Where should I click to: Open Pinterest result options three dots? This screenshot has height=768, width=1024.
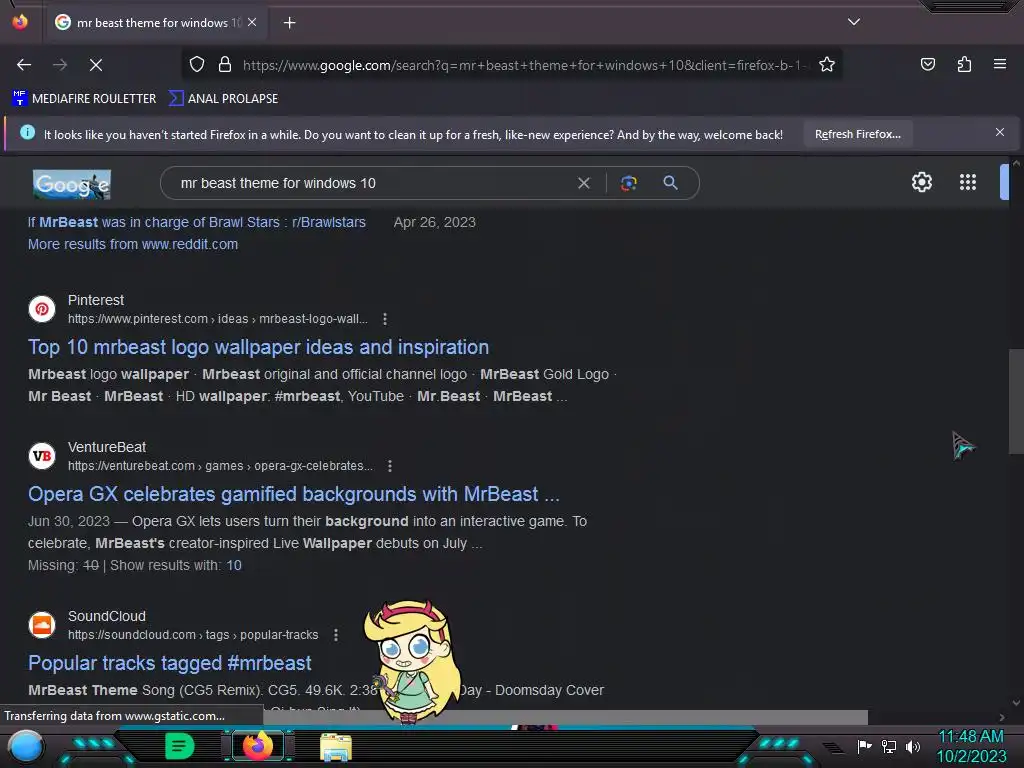(x=385, y=319)
